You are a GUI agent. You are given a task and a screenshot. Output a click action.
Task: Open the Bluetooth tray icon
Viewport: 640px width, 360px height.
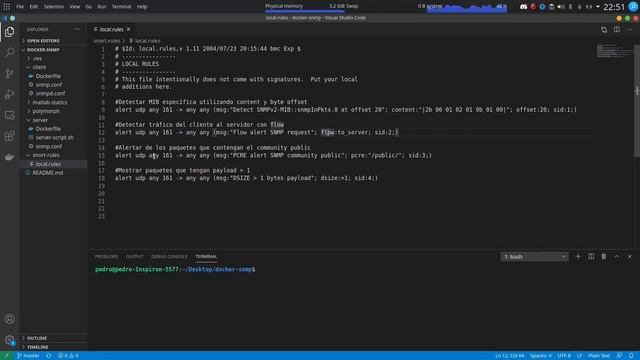tap(570, 7)
